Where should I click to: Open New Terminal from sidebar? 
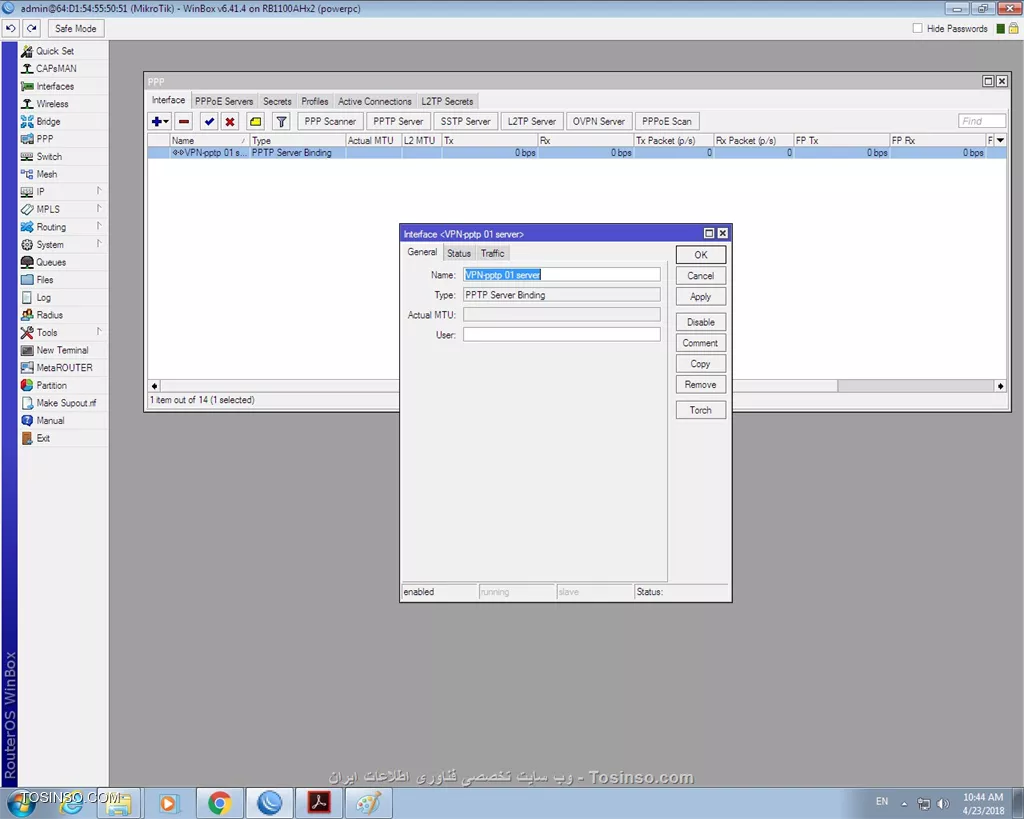pos(63,350)
